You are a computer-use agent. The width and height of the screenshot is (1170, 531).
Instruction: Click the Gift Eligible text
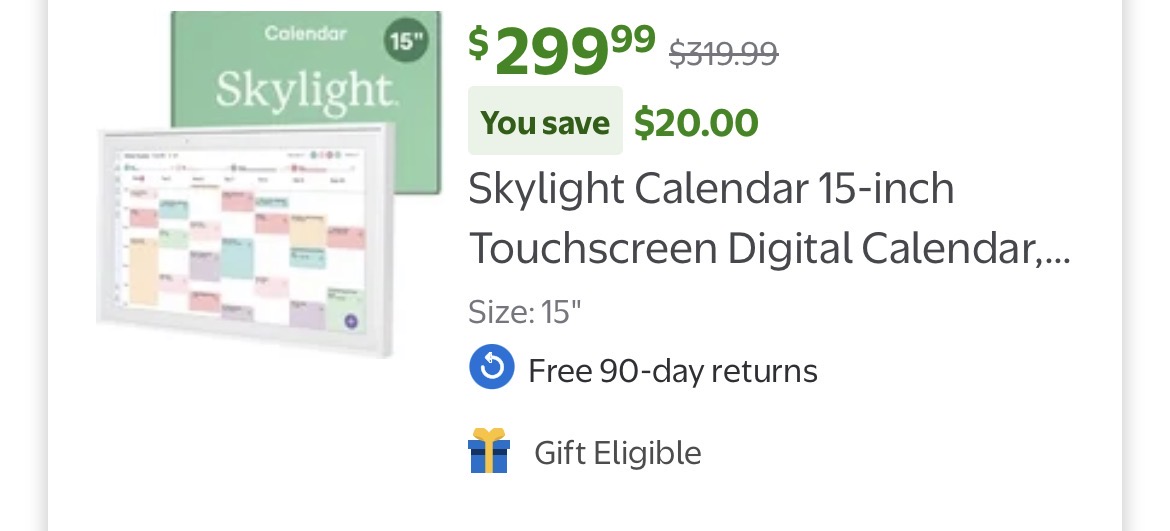617,453
